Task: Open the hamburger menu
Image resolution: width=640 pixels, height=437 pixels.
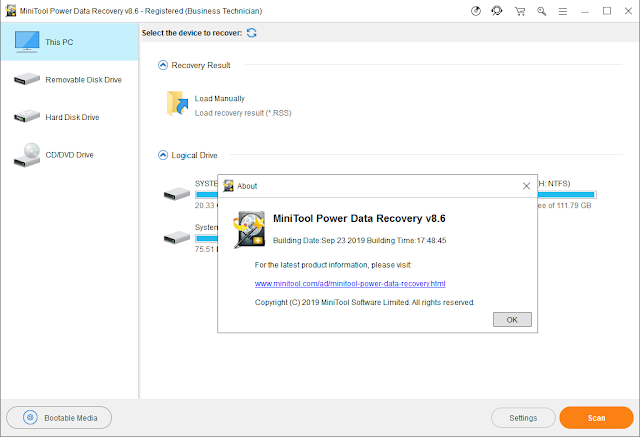Action: point(563,11)
